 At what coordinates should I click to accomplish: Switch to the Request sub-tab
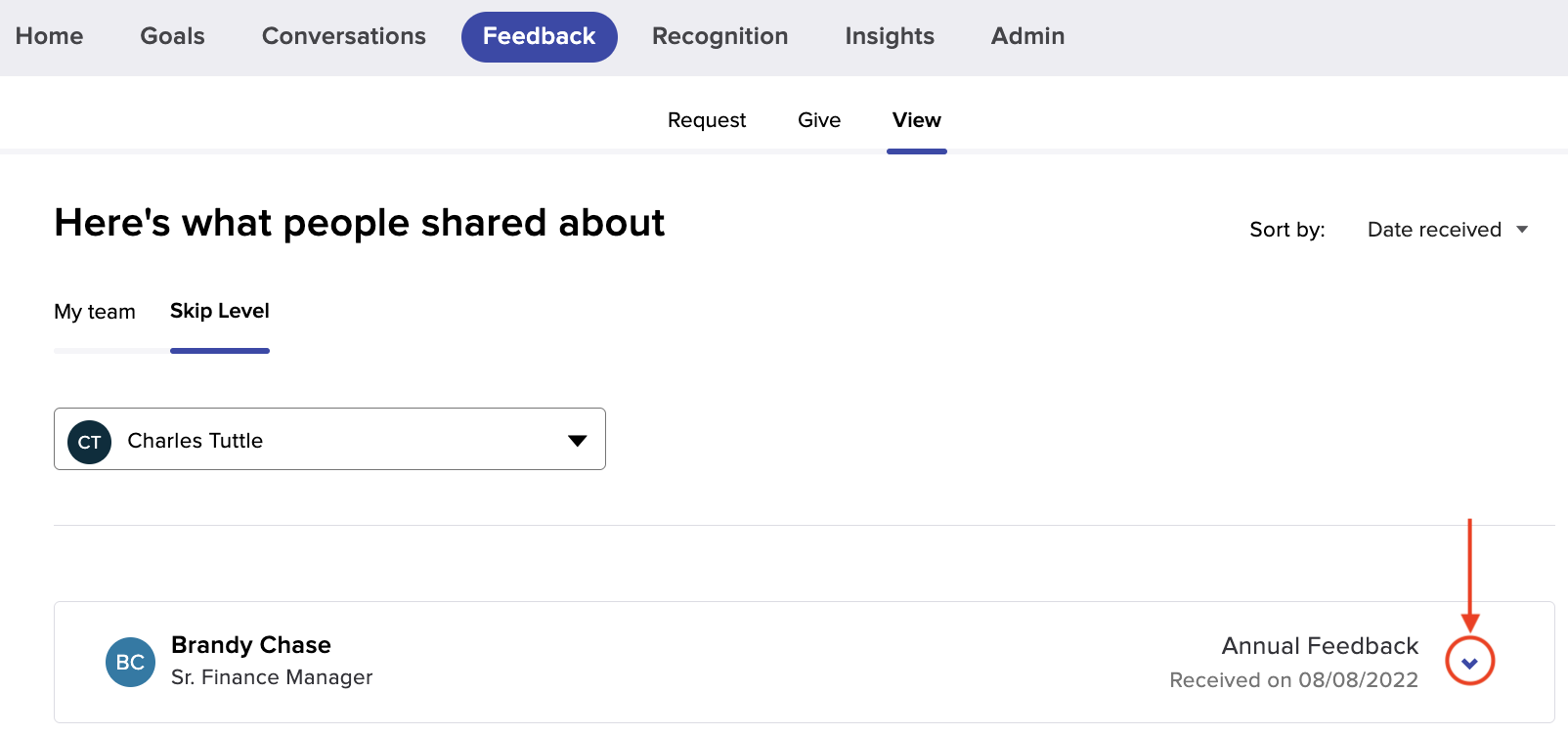pyautogui.click(x=707, y=120)
